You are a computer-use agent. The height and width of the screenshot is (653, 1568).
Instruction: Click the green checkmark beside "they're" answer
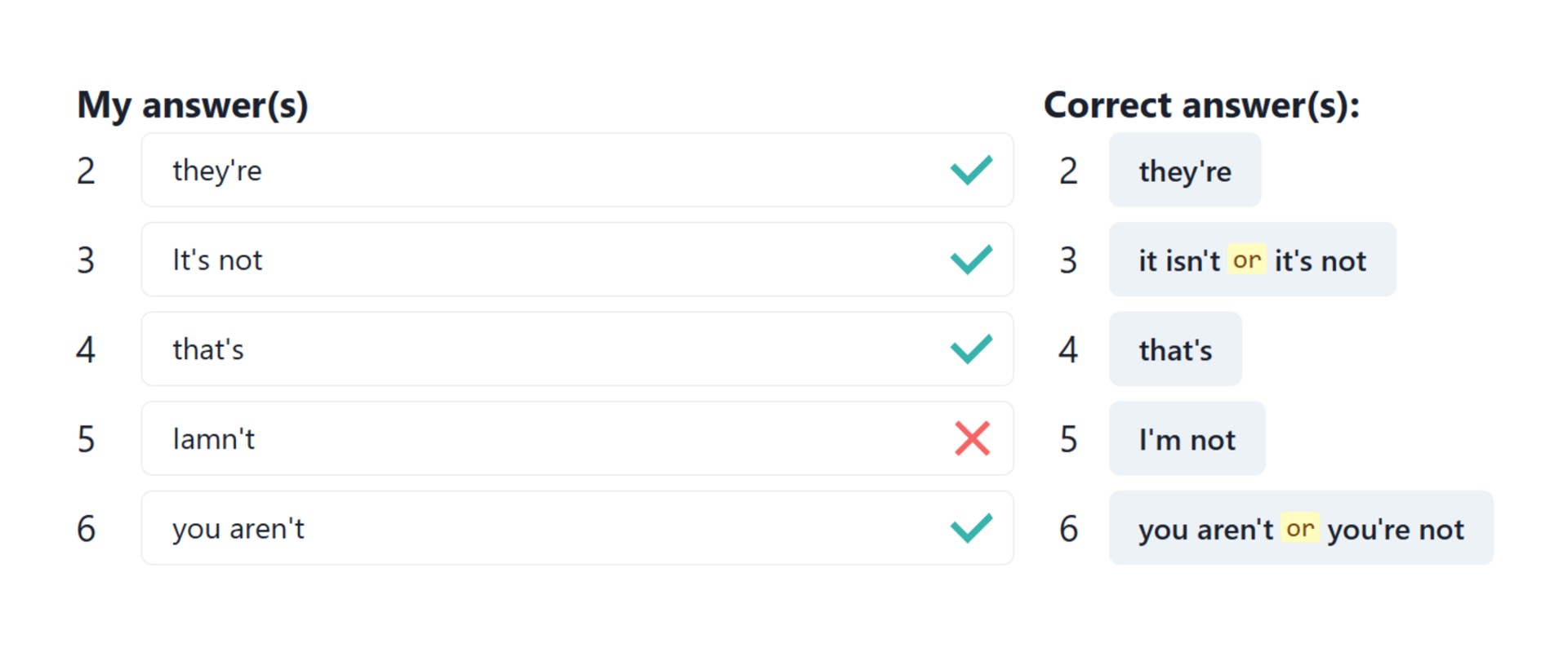(971, 170)
